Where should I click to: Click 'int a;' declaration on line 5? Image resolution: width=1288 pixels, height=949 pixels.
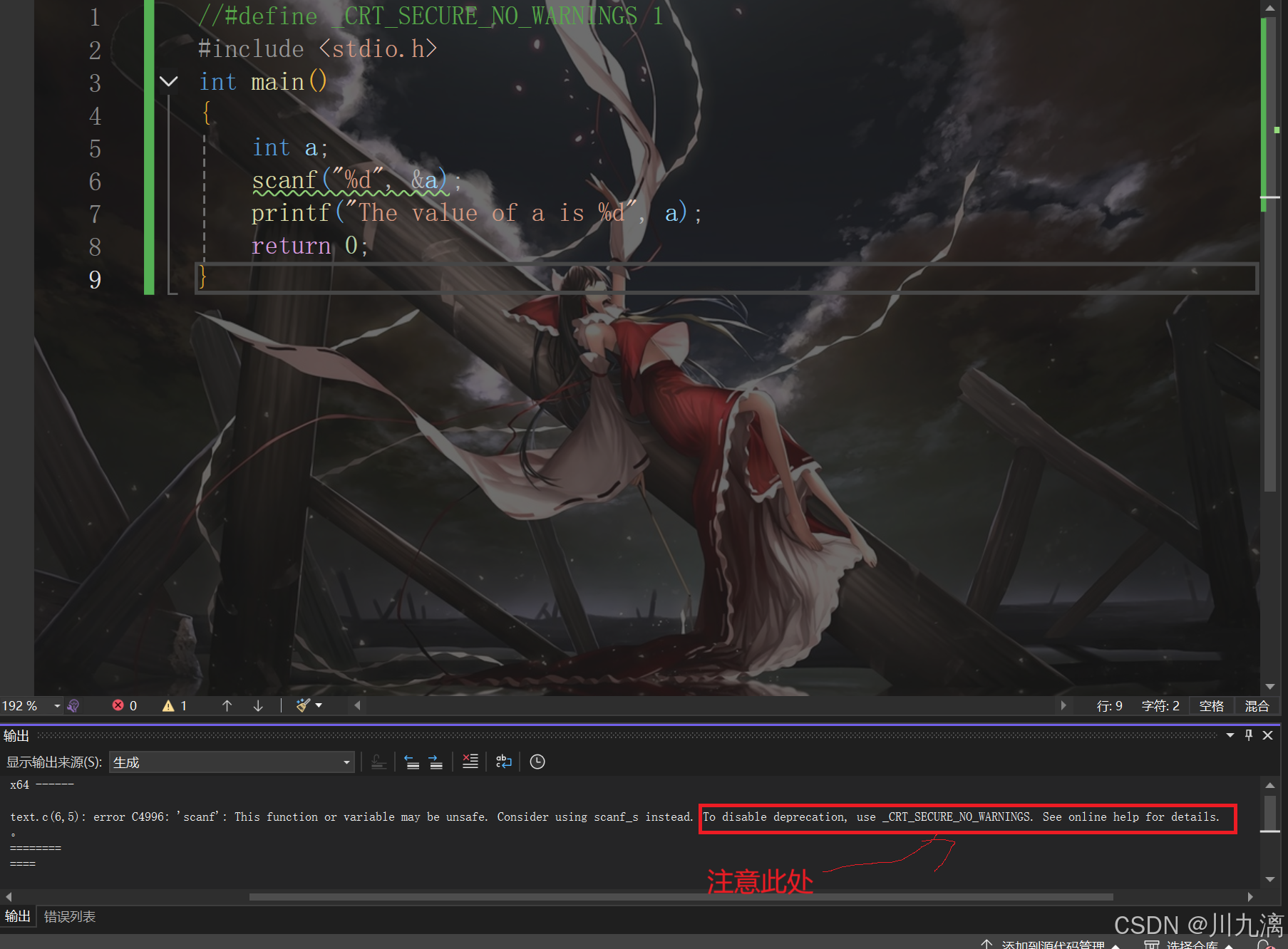[290, 147]
